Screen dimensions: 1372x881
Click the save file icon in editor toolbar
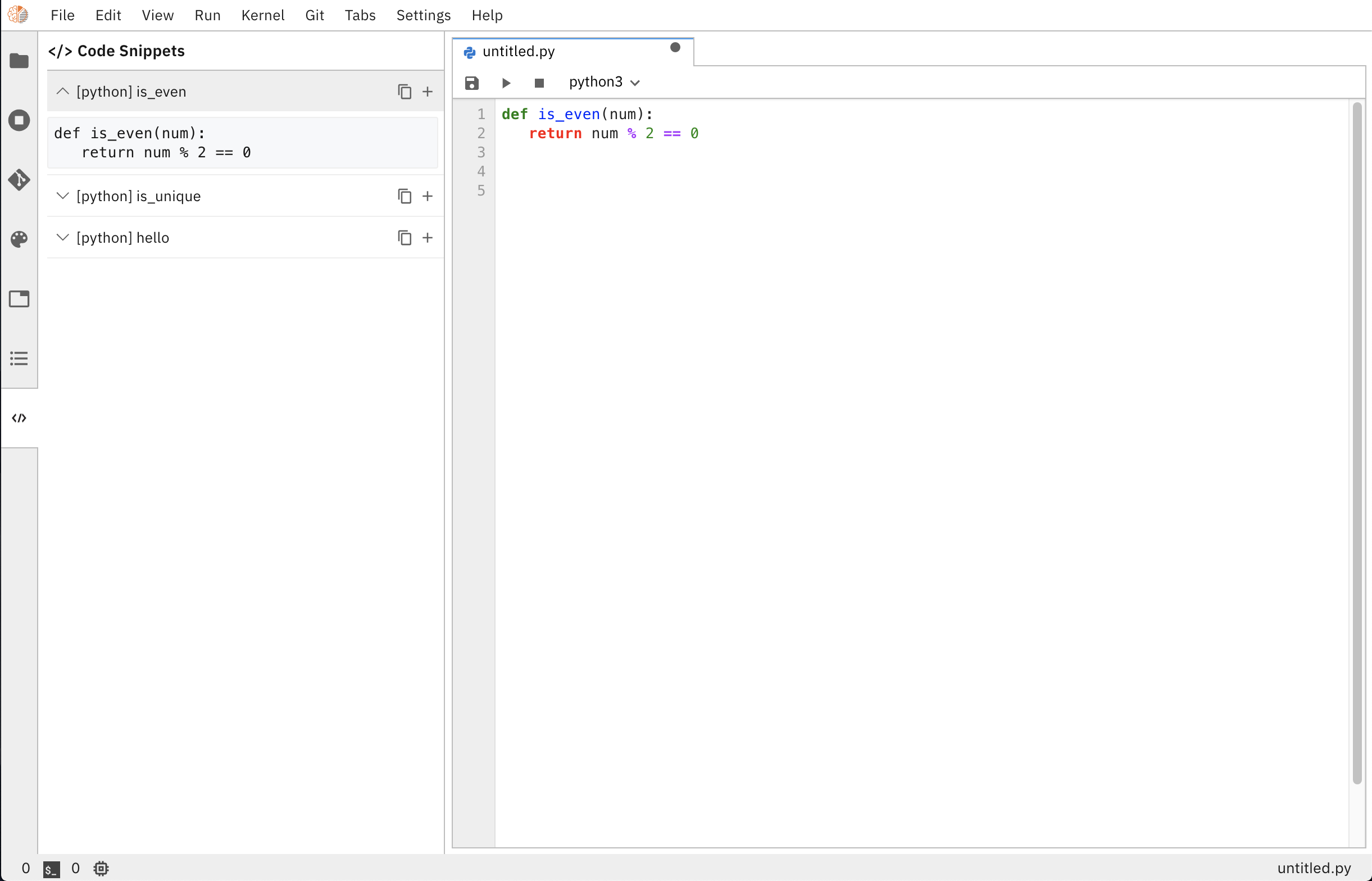(471, 83)
